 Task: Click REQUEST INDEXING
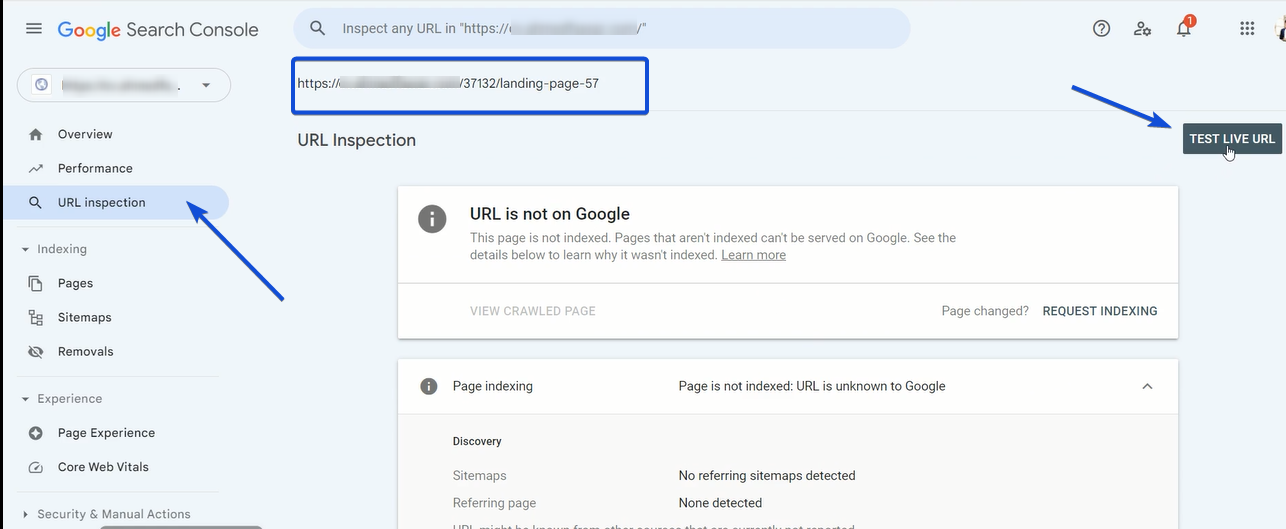(x=1100, y=311)
